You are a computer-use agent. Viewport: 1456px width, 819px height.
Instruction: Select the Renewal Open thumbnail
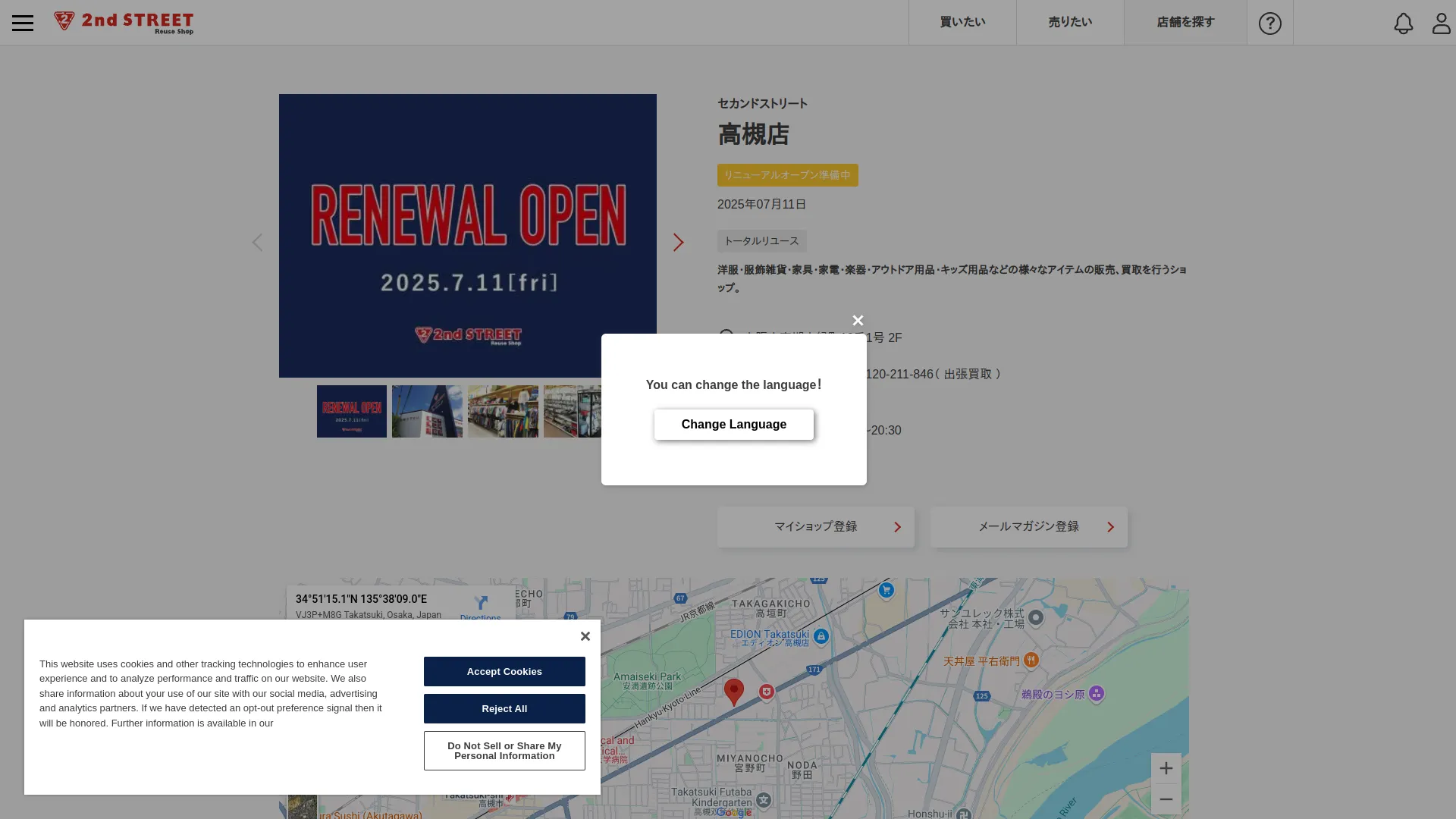[x=352, y=411]
